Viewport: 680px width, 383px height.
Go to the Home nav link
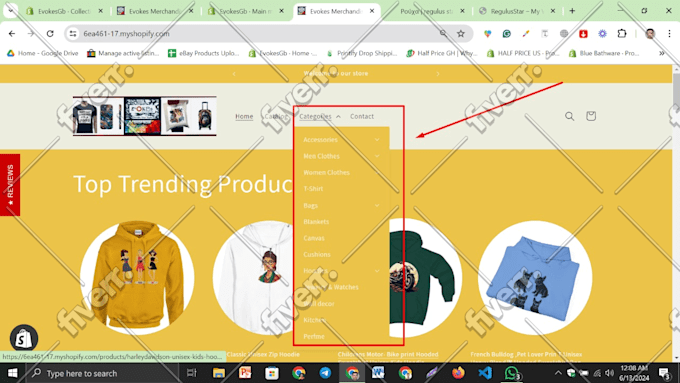(x=244, y=116)
